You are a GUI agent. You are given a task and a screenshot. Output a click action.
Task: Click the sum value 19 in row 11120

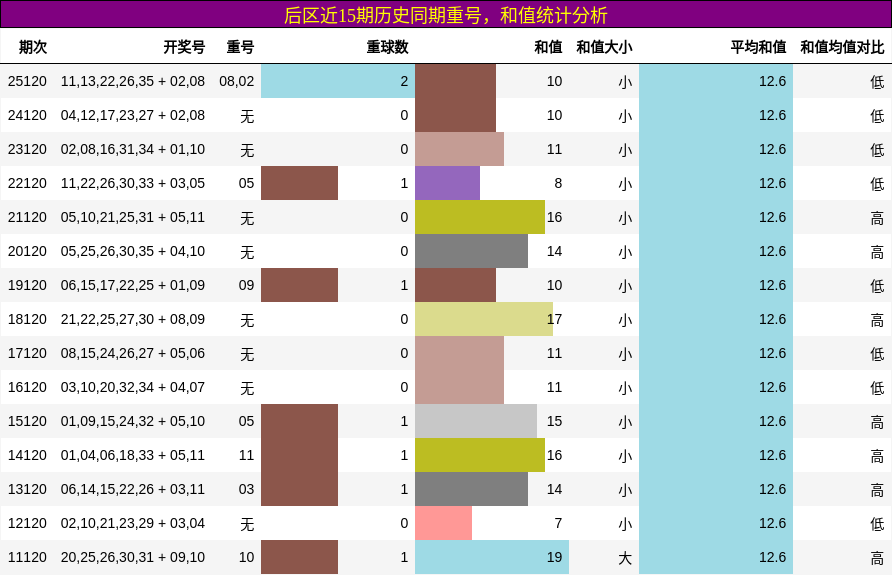click(555, 557)
